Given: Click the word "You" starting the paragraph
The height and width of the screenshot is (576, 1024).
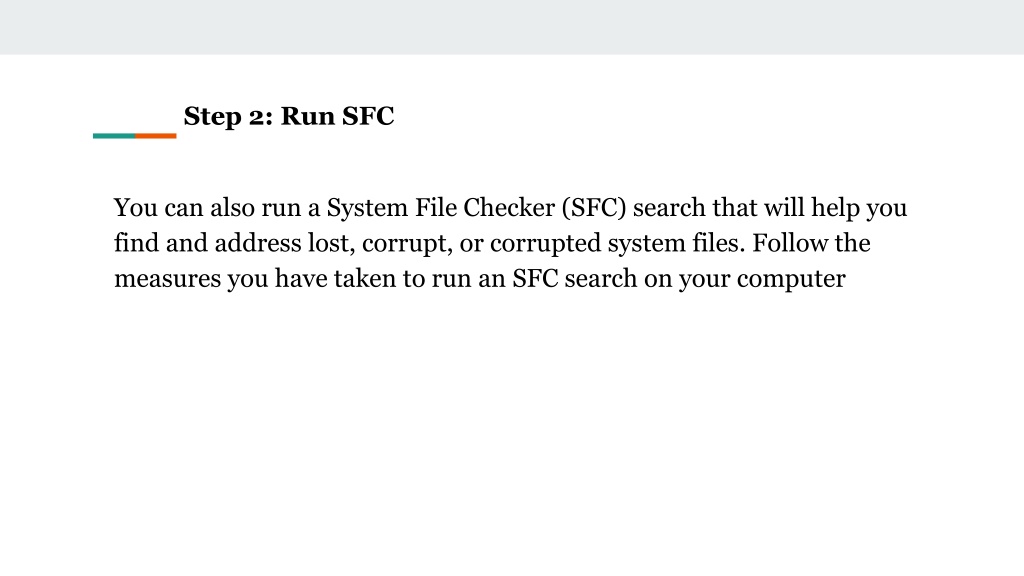Looking at the screenshot, I should (136, 208).
